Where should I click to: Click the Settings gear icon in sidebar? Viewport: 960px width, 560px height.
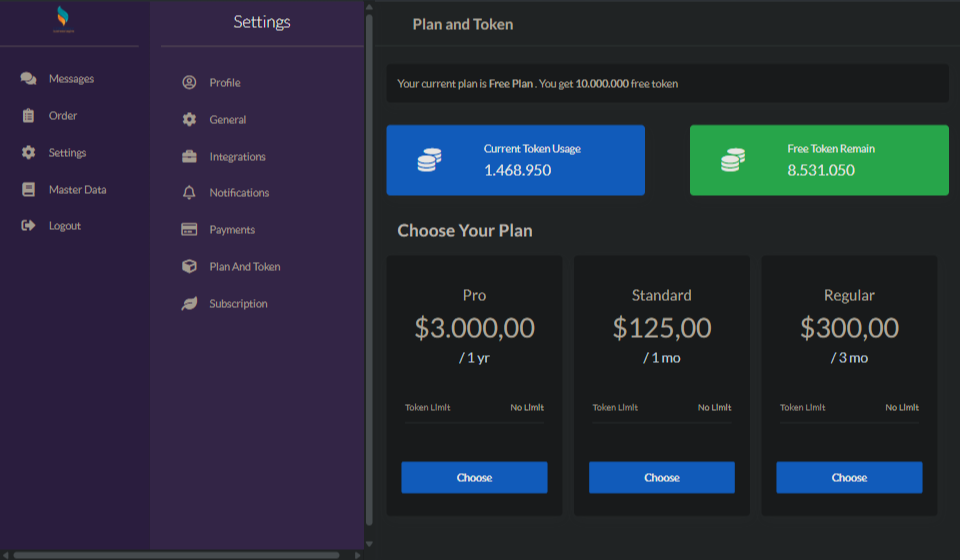(28, 153)
